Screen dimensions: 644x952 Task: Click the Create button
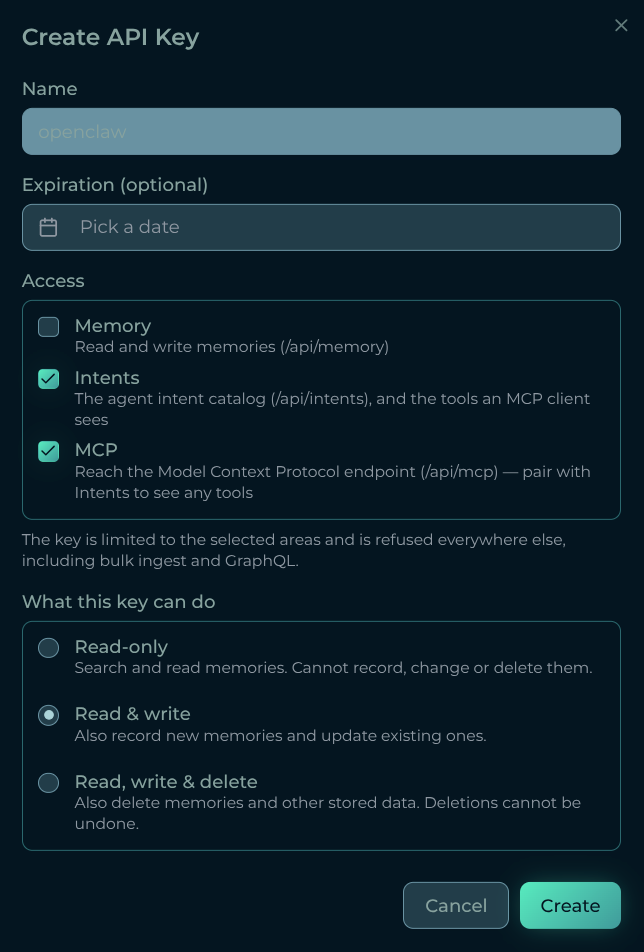[570, 905]
